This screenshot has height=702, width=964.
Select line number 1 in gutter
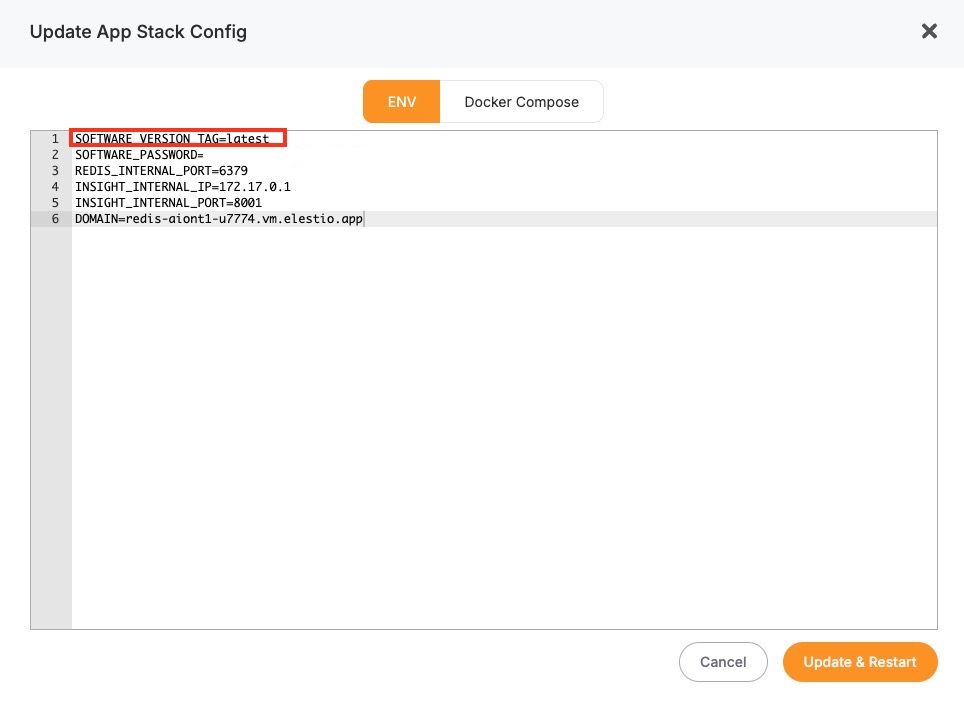tap(54, 139)
